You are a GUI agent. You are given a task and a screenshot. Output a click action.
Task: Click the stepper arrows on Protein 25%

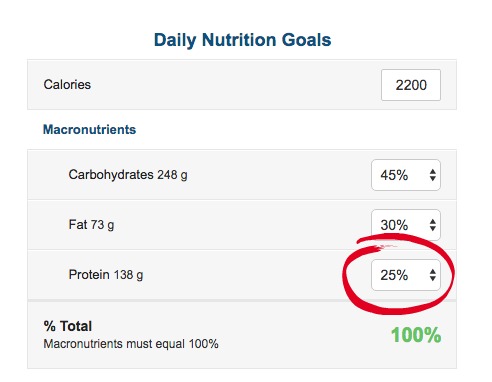(x=433, y=275)
